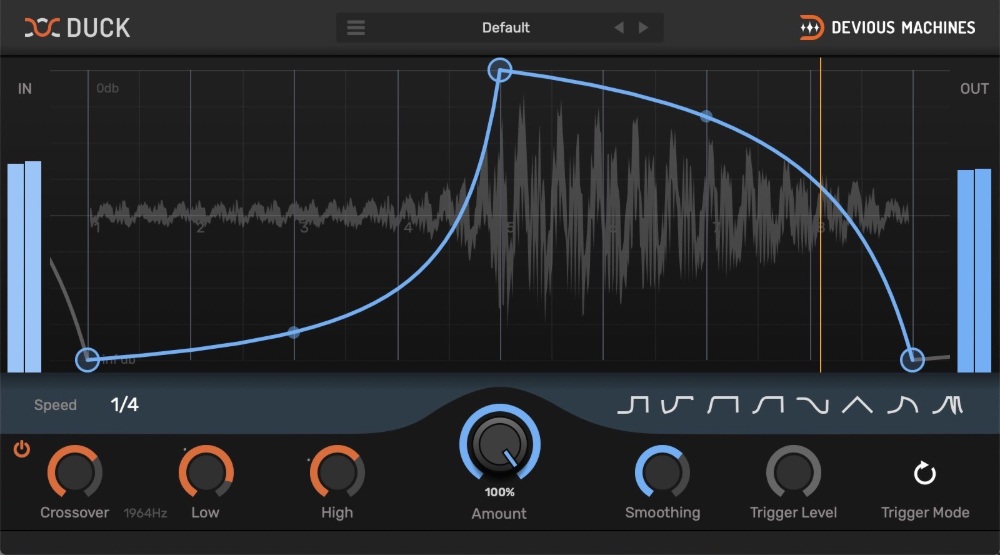
Task: Select the fifth falling S-curve shape
Action: click(812, 404)
